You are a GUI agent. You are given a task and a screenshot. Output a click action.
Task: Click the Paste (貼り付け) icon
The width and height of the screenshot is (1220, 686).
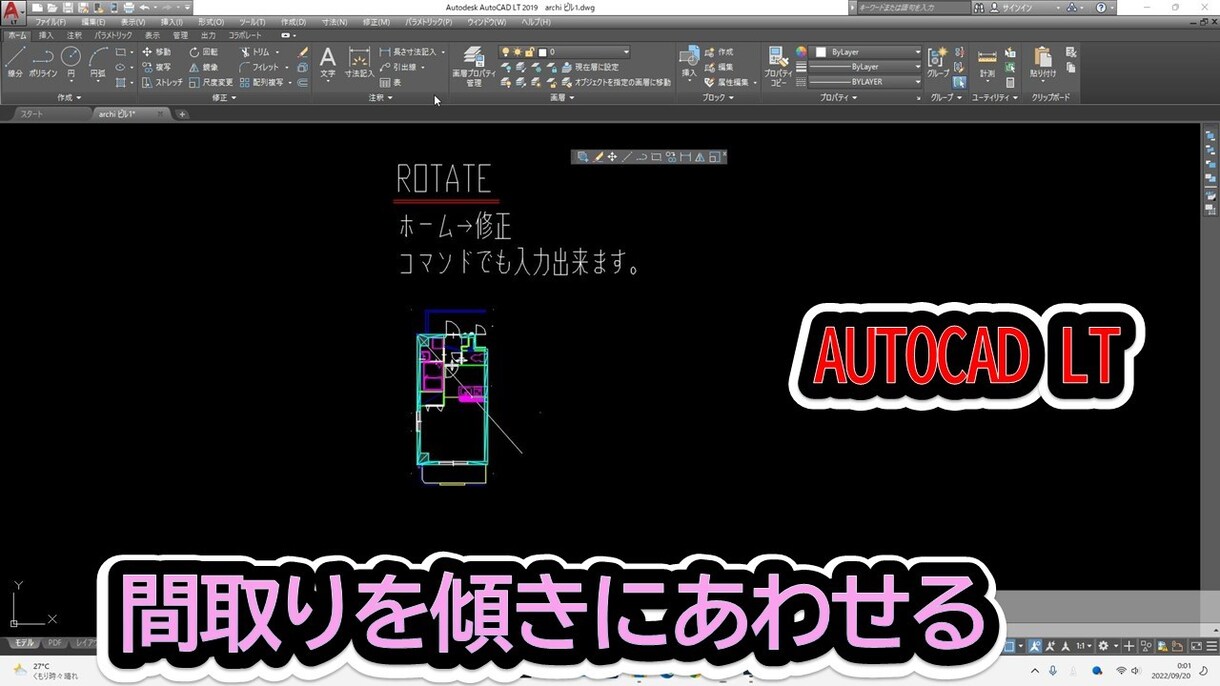[1043, 62]
